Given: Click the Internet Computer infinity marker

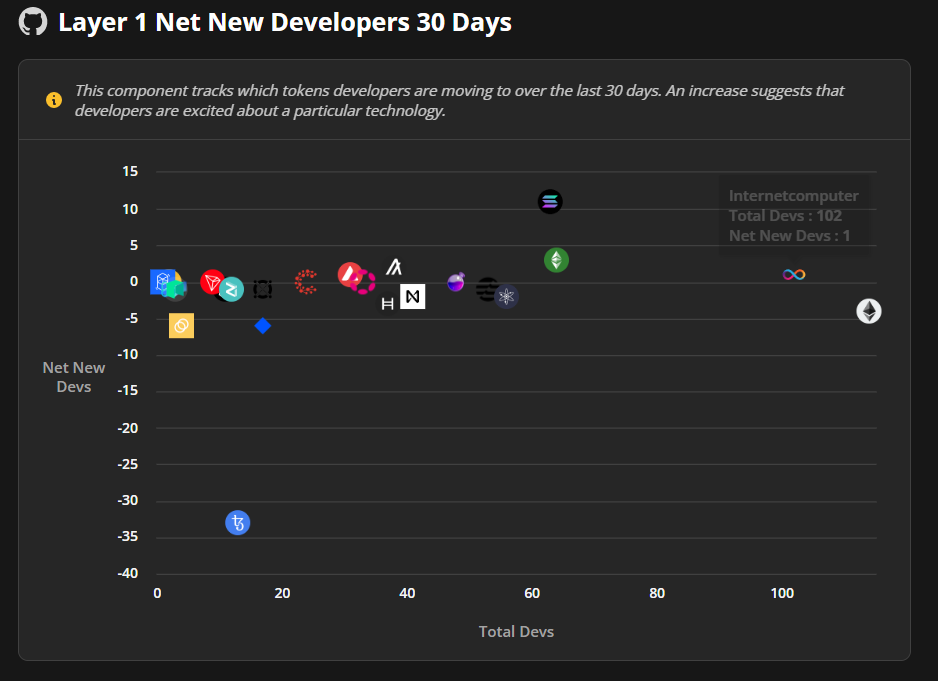Looking at the screenshot, I should pyautogui.click(x=794, y=275).
